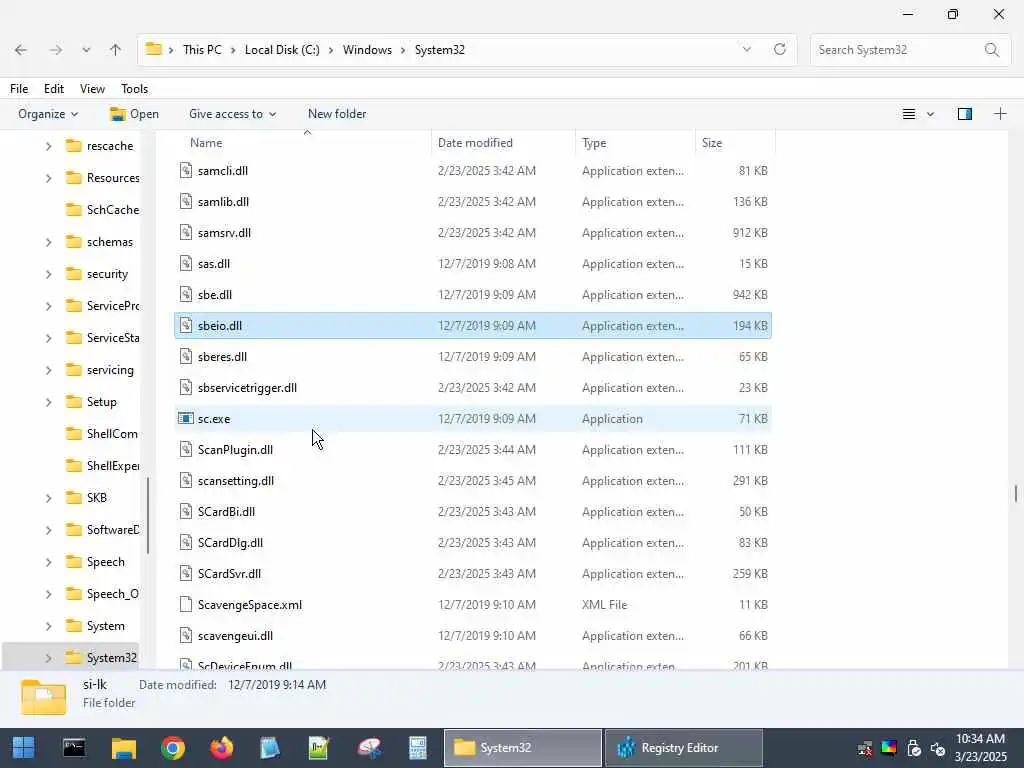This screenshot has width=1024, height=768.
Task: Open the view options dropdown arrow
Action: point(930,114)
